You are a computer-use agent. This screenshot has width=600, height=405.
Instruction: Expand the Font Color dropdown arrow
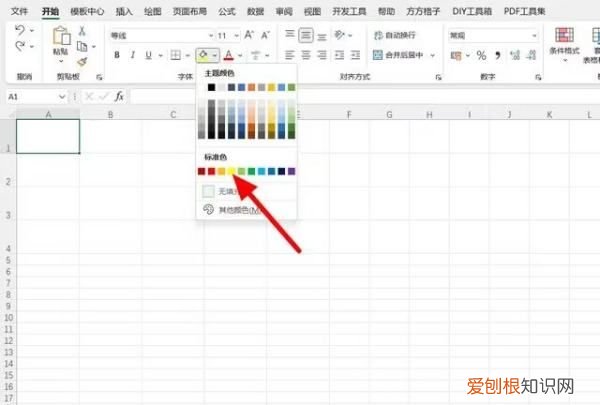click(x=240, y=56)
